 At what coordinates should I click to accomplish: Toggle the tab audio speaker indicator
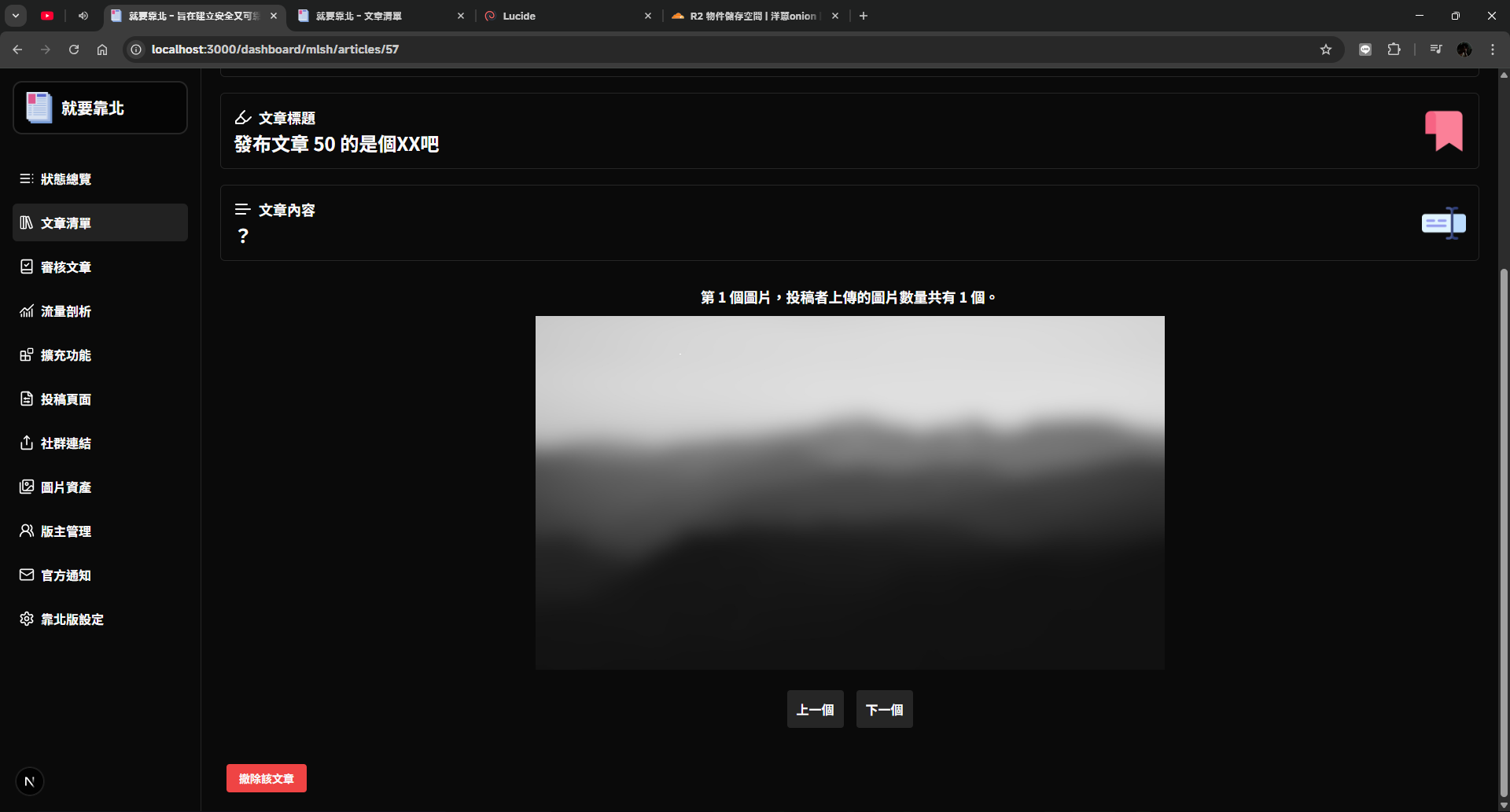[83, 16]
